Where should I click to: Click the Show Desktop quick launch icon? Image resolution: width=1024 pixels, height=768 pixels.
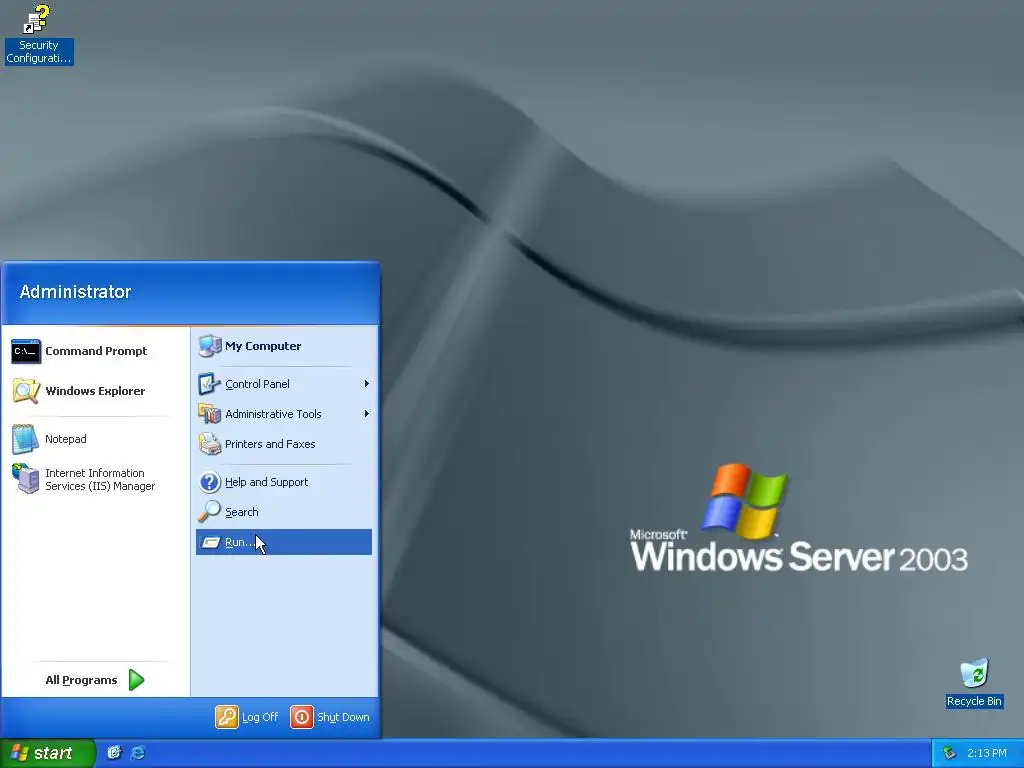point(114,753)
